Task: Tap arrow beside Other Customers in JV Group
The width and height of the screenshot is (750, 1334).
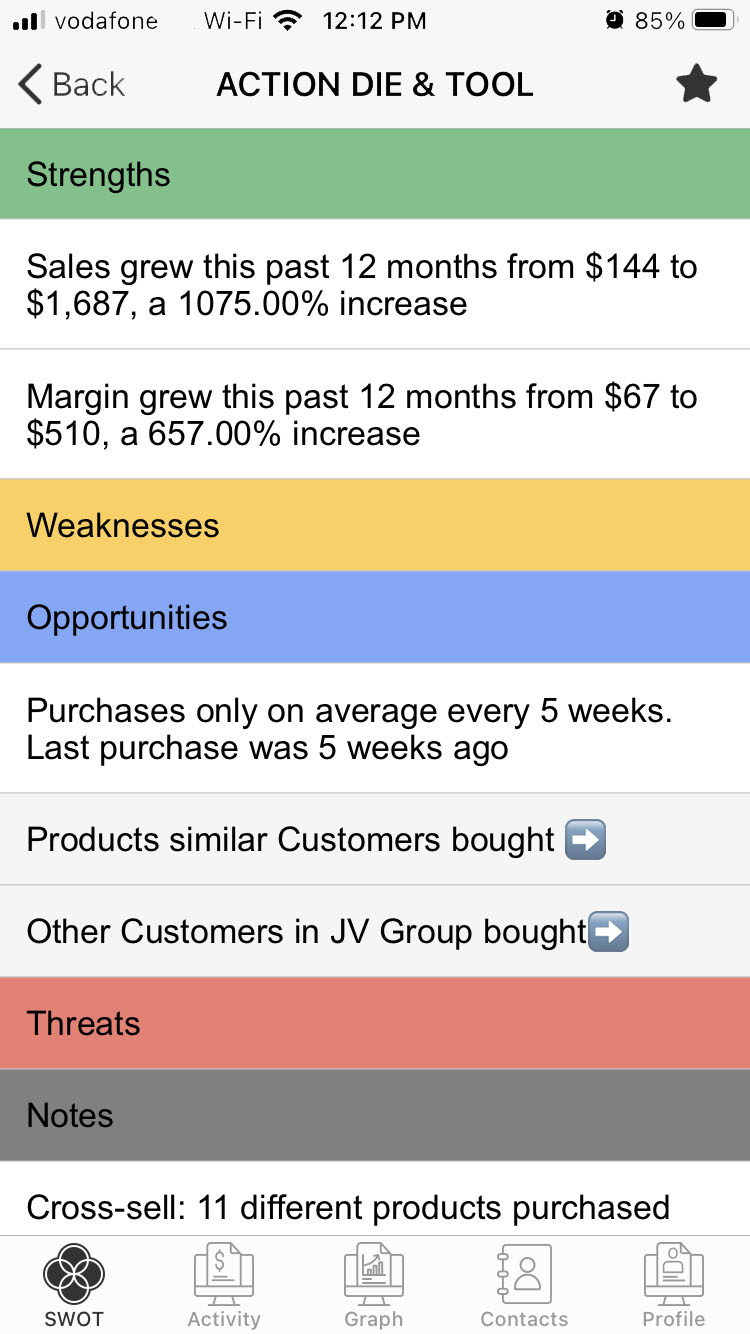Action: tap(608, 932)
